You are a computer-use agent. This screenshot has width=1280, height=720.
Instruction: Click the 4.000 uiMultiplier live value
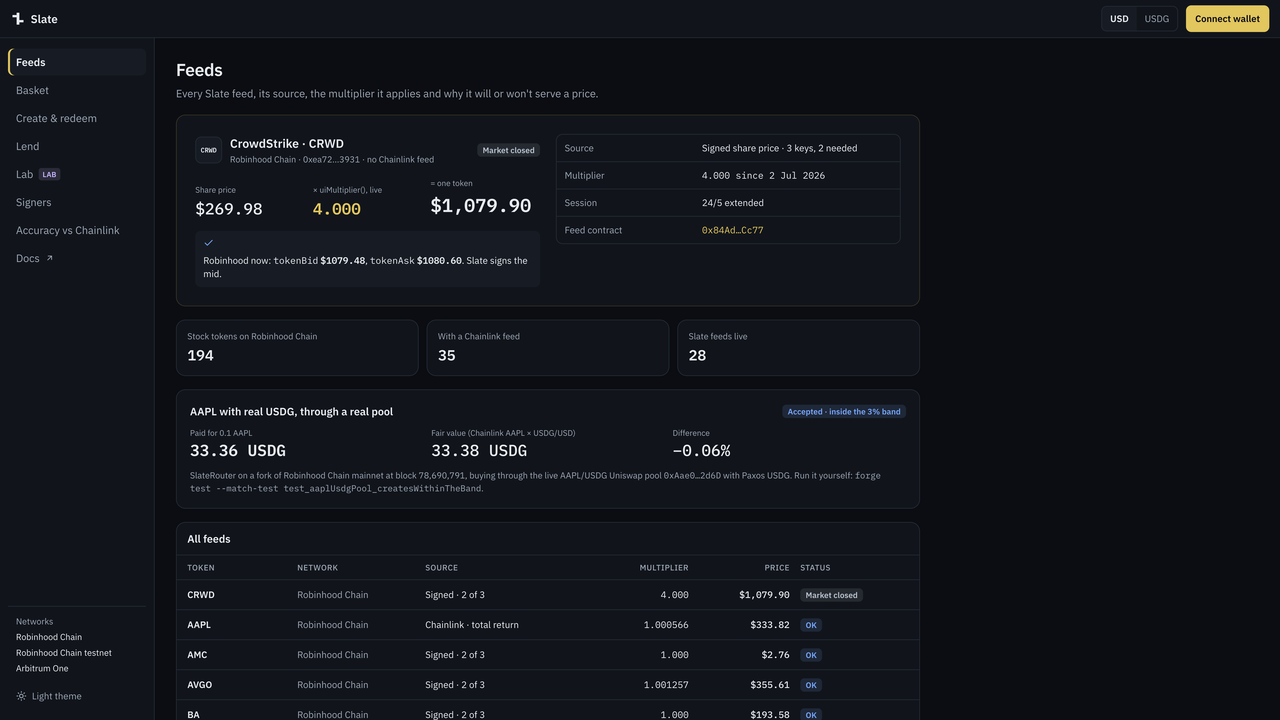(337, 209)
